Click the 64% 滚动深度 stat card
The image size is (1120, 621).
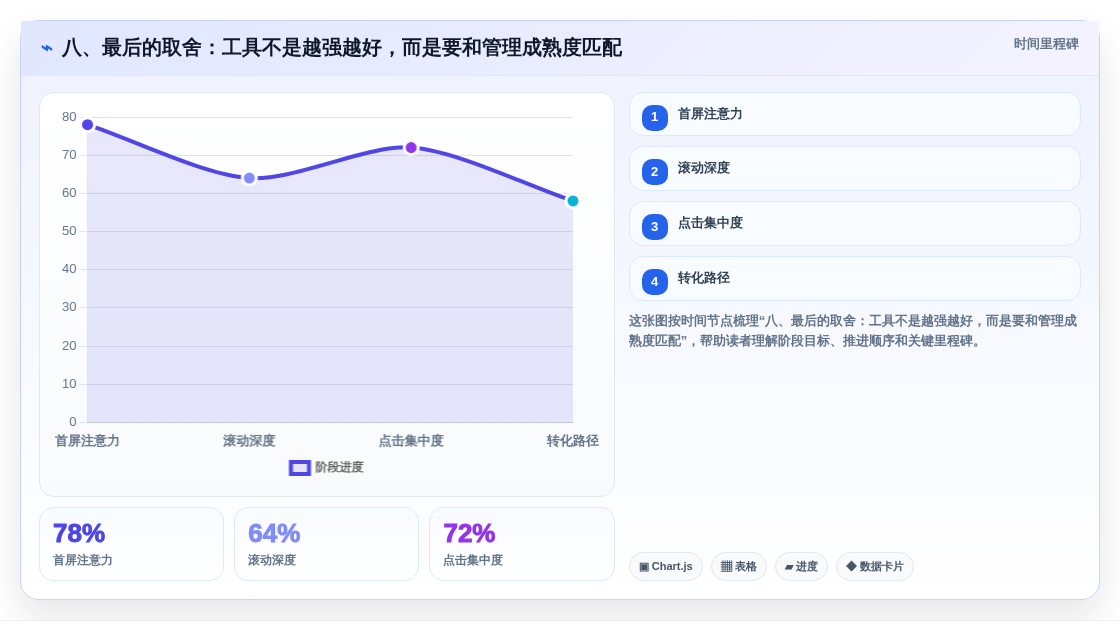(326, 544)
